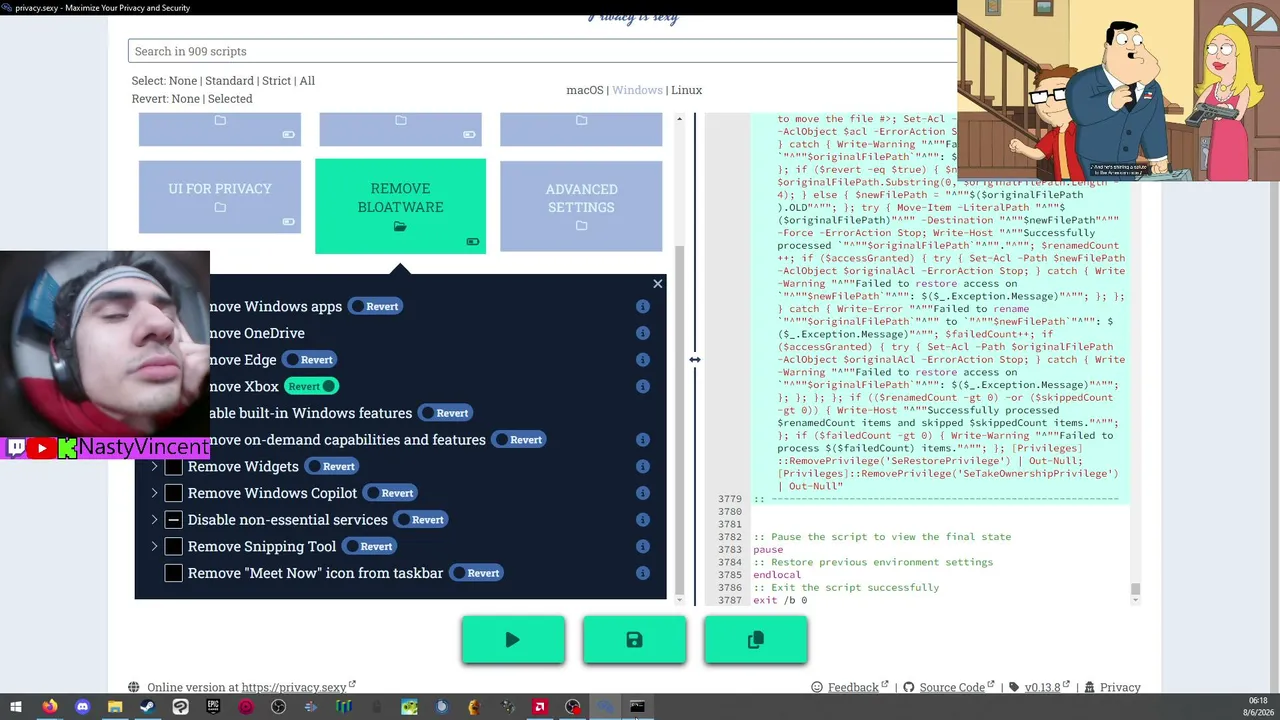
Task: Open info for Disable non-essential services
Action: tap(643, 520)
